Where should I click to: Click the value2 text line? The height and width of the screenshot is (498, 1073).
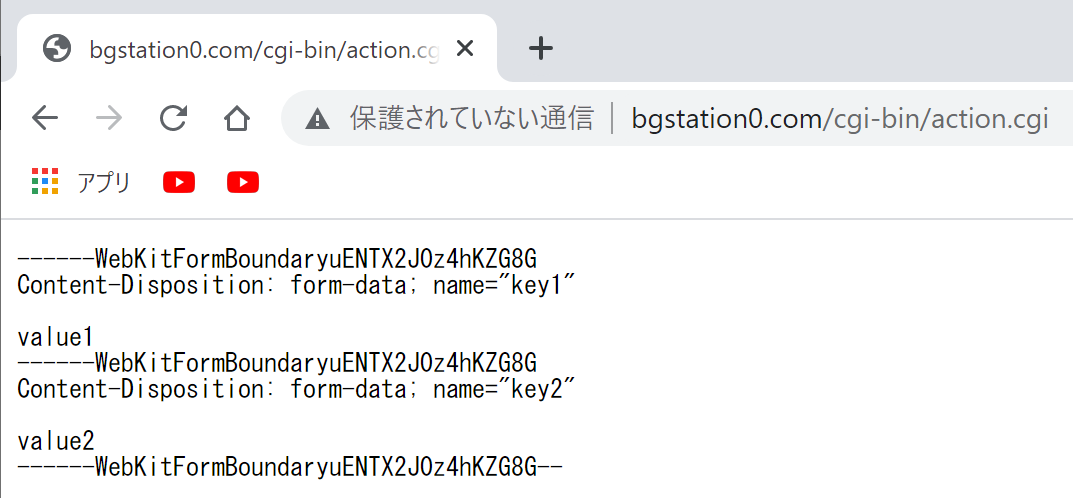pos(55,441)
